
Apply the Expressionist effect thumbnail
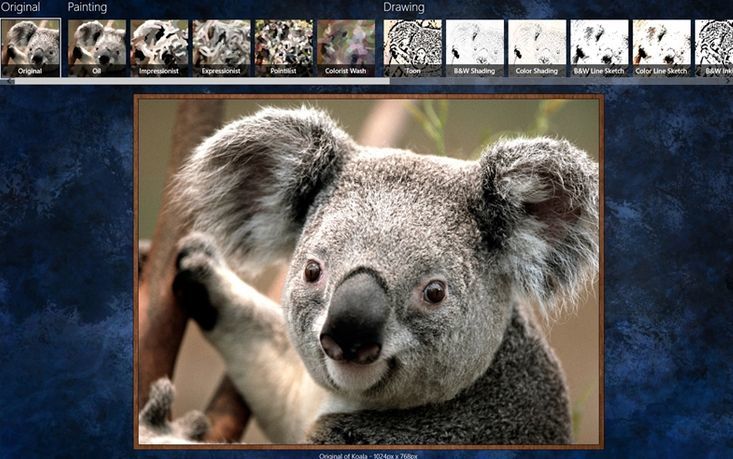tap(222, 48)
